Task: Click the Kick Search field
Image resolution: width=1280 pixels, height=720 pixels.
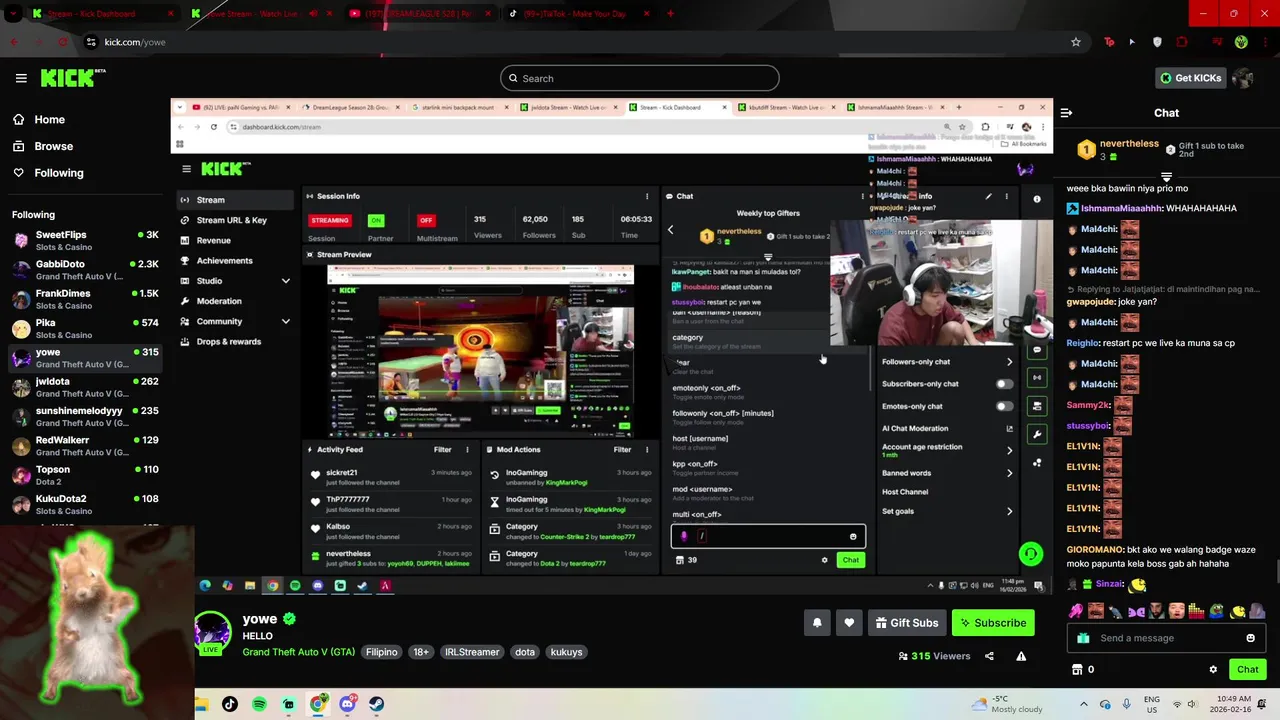Action: tap(640, 78)
